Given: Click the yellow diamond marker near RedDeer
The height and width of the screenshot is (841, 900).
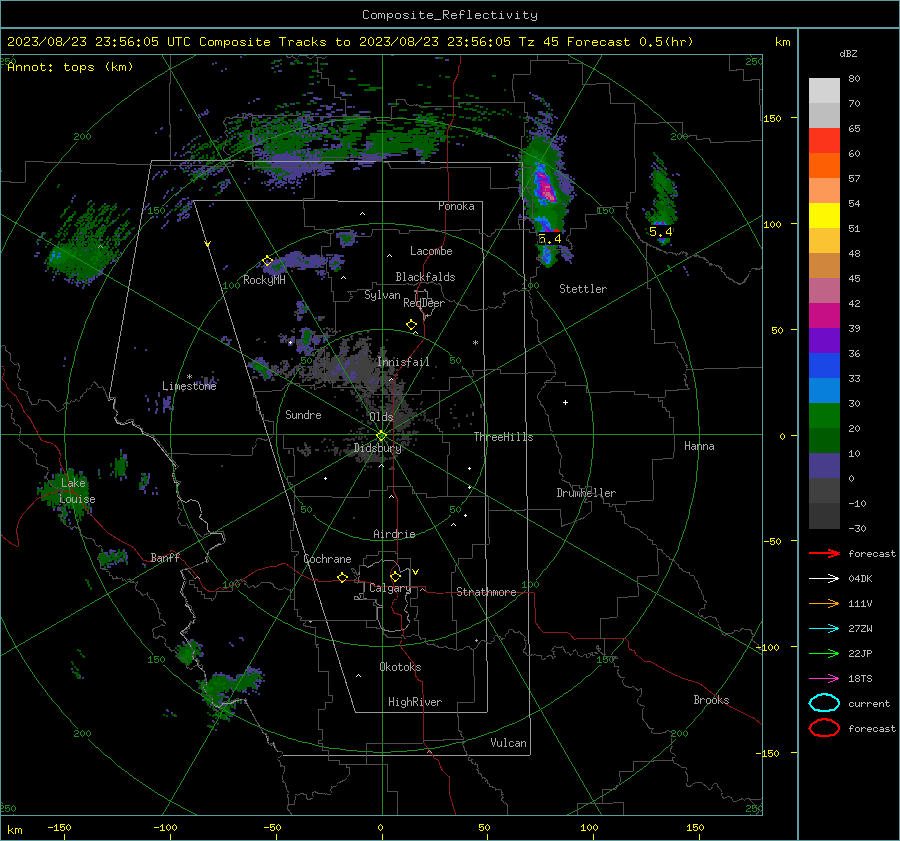Looking at the screenshot, I should pyautogui.click(x=411, y=325).
